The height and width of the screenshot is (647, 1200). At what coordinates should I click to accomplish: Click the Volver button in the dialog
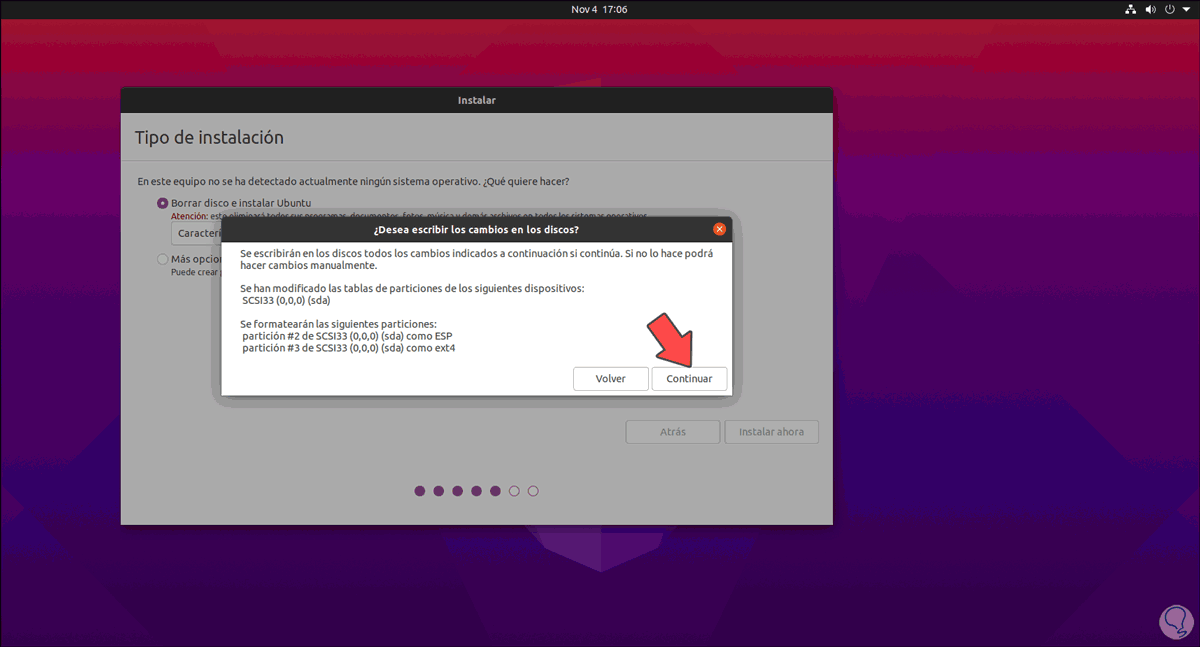pyautogui.click(x=610, y=379)
